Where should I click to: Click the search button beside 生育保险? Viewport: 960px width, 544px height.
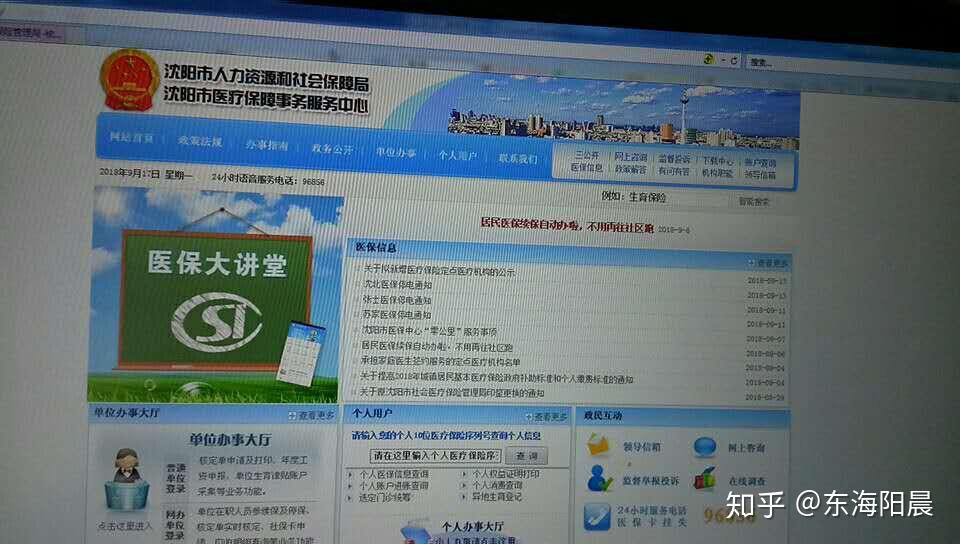pyautogui.click(x=754, y=202)
